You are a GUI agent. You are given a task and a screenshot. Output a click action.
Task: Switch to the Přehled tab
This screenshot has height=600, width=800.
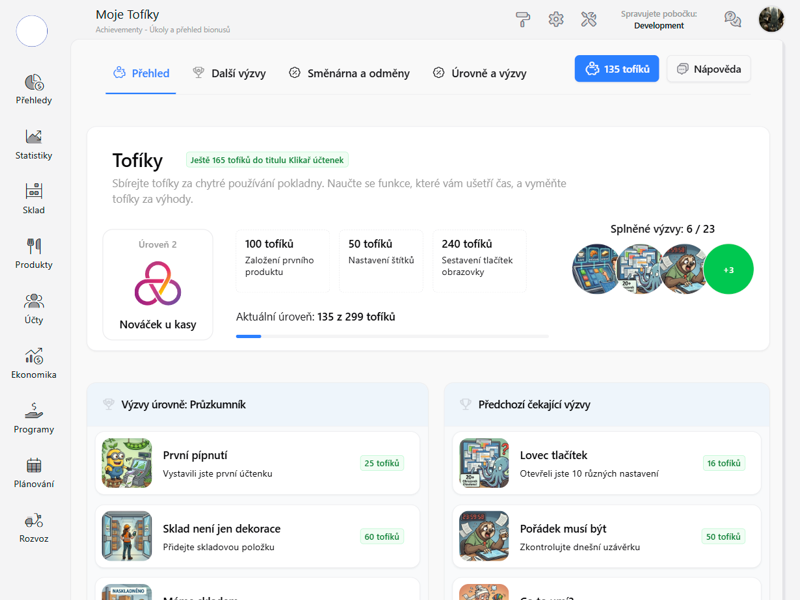point(141,73)
